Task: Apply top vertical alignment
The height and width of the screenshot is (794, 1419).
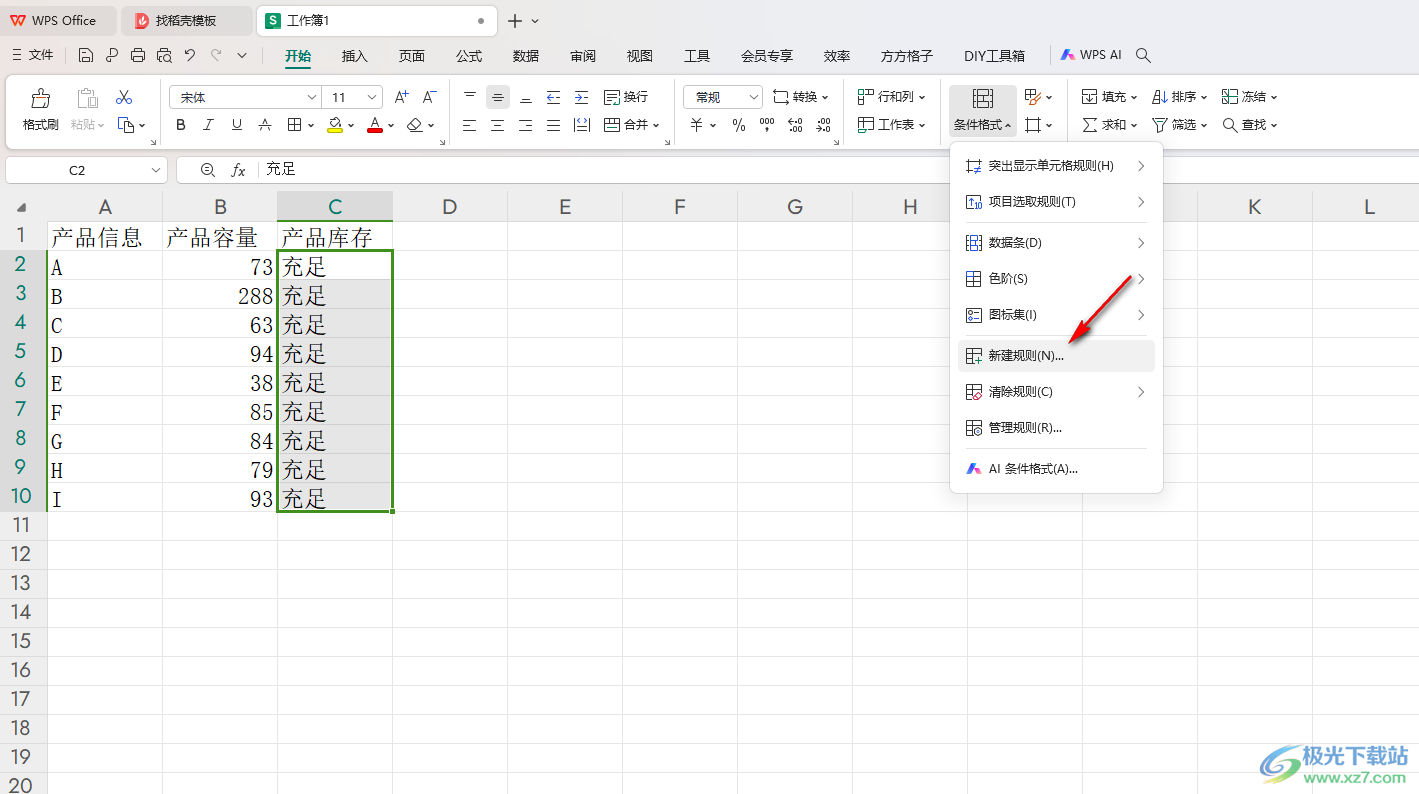Action: coord(470,97)
